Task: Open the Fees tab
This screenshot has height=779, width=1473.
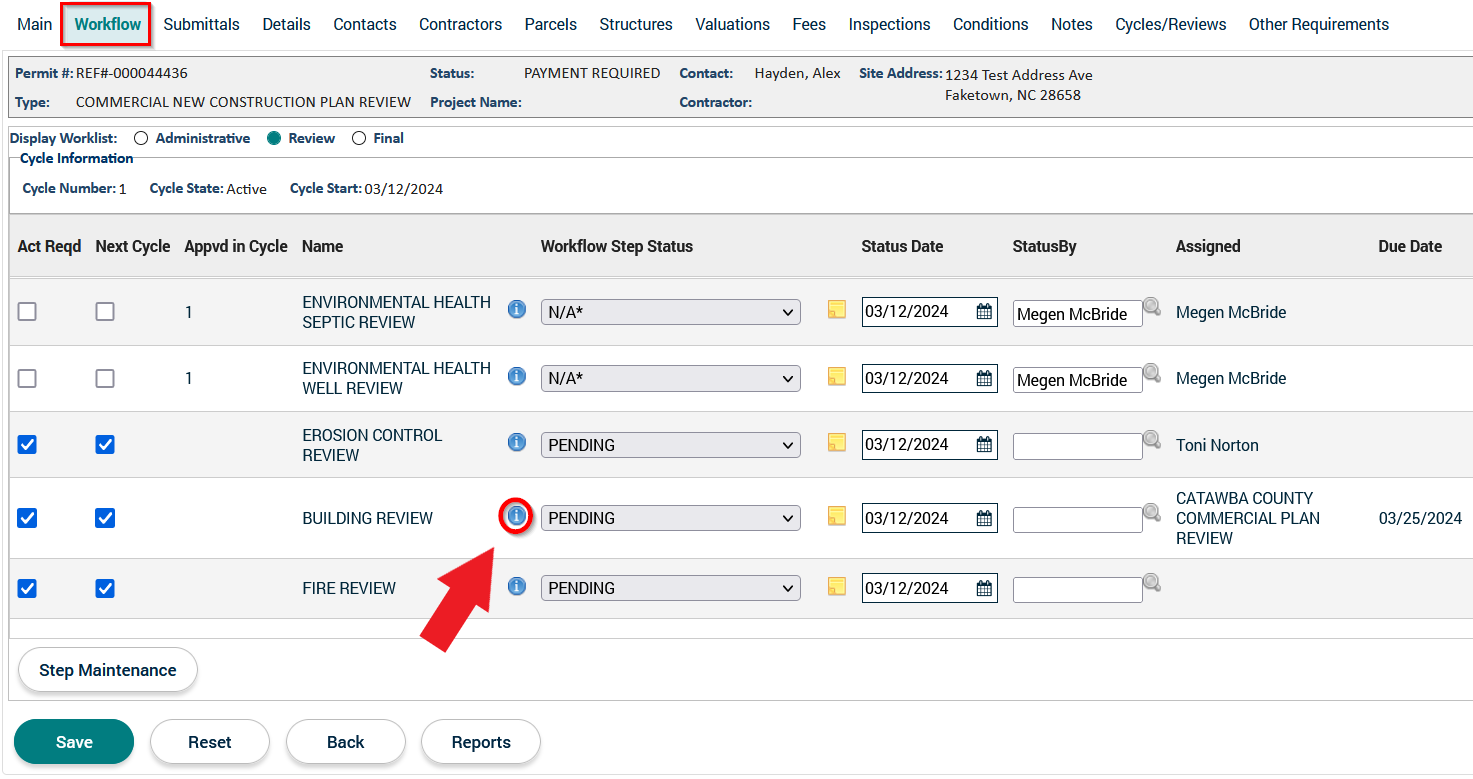Action: (809, 24)
